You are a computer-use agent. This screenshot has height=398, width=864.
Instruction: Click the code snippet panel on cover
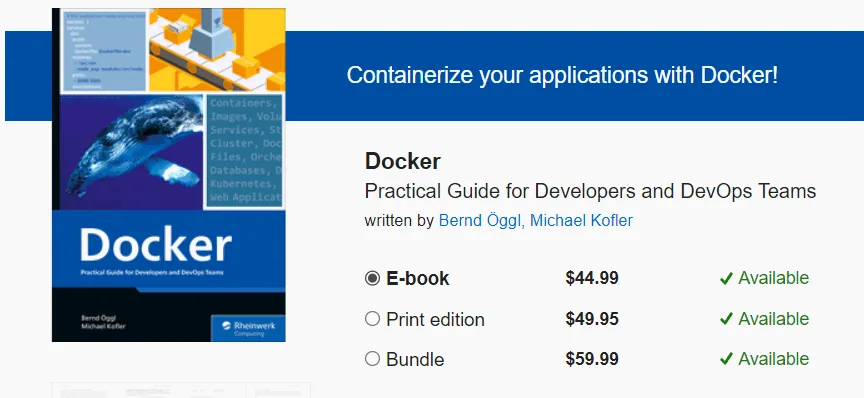pos(104,50)
